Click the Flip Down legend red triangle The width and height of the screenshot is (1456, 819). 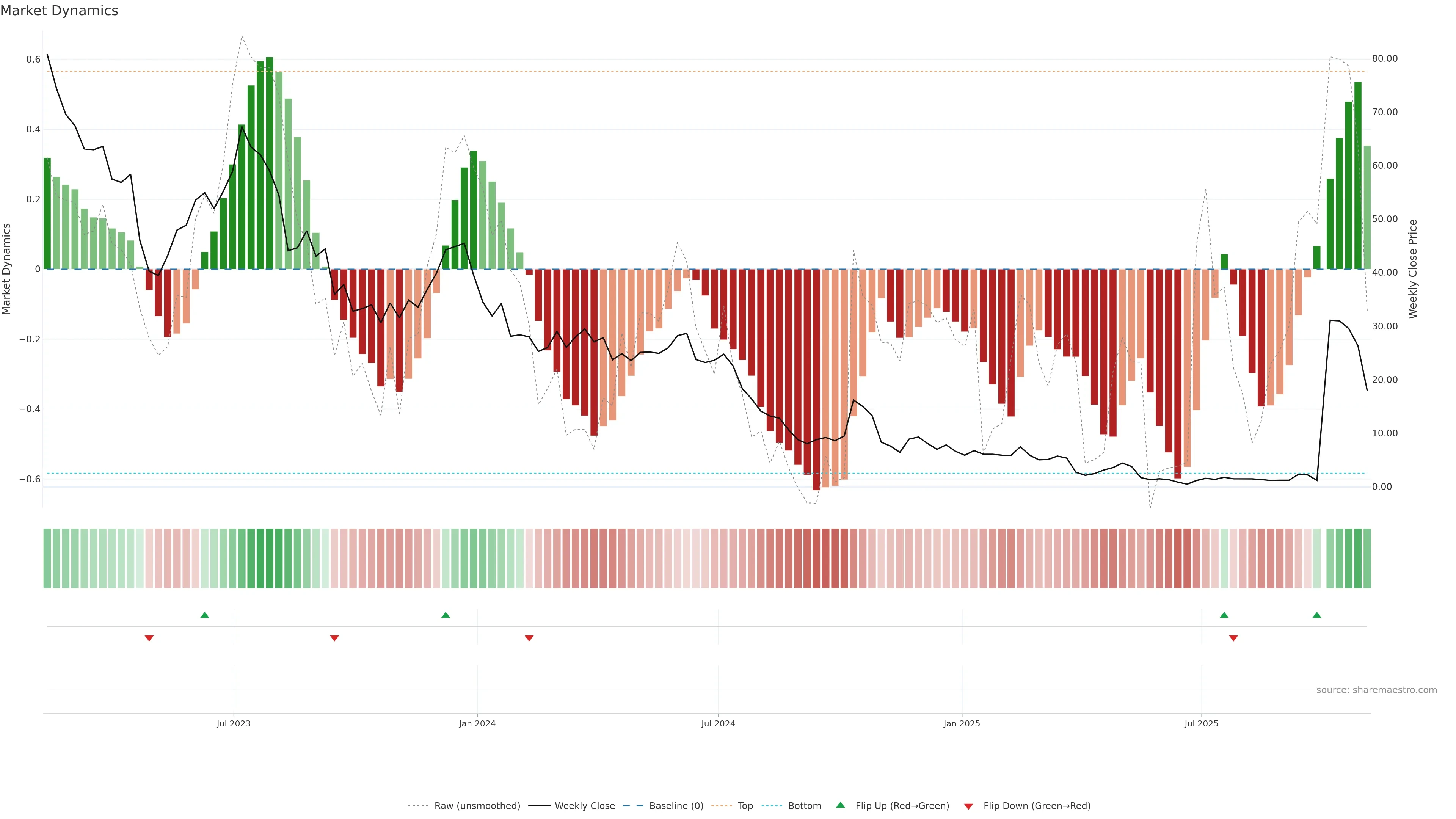tap(968, 806)
